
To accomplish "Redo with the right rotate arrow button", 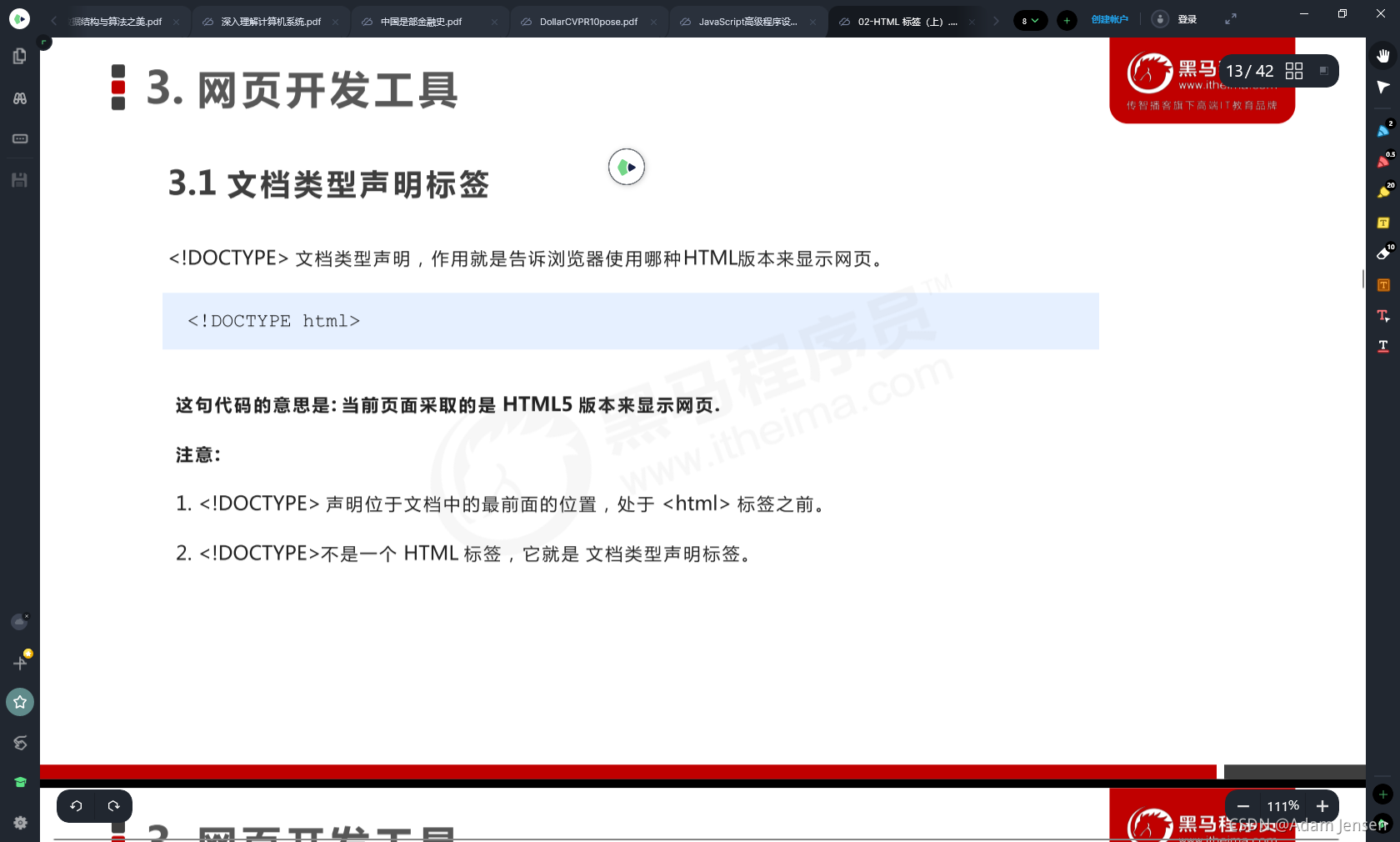I will click(113, 805).
